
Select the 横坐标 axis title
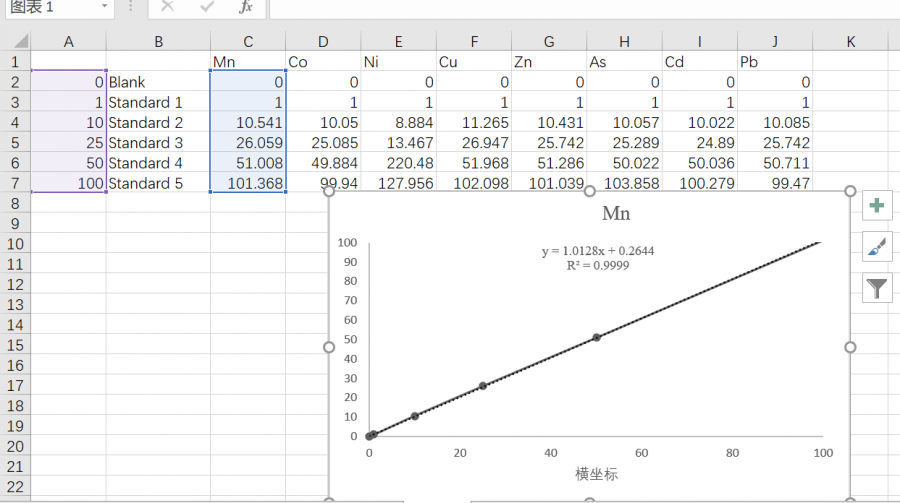(596, 474)
